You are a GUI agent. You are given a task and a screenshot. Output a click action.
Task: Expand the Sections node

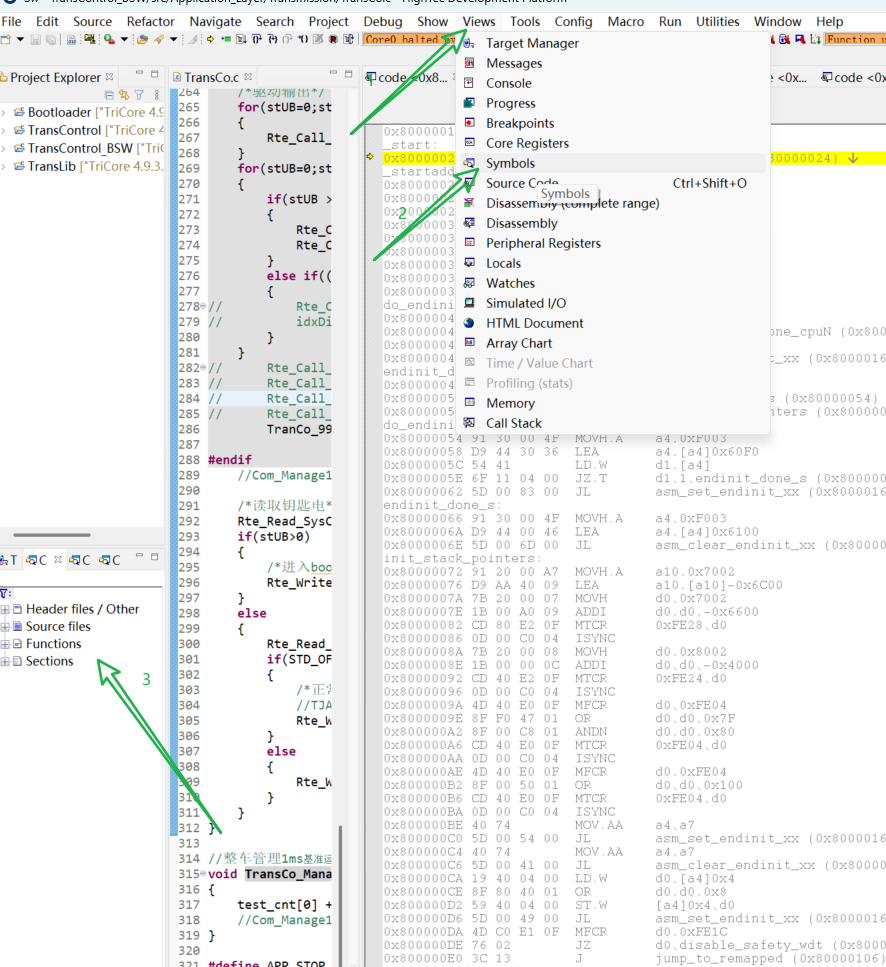point(5,661)
